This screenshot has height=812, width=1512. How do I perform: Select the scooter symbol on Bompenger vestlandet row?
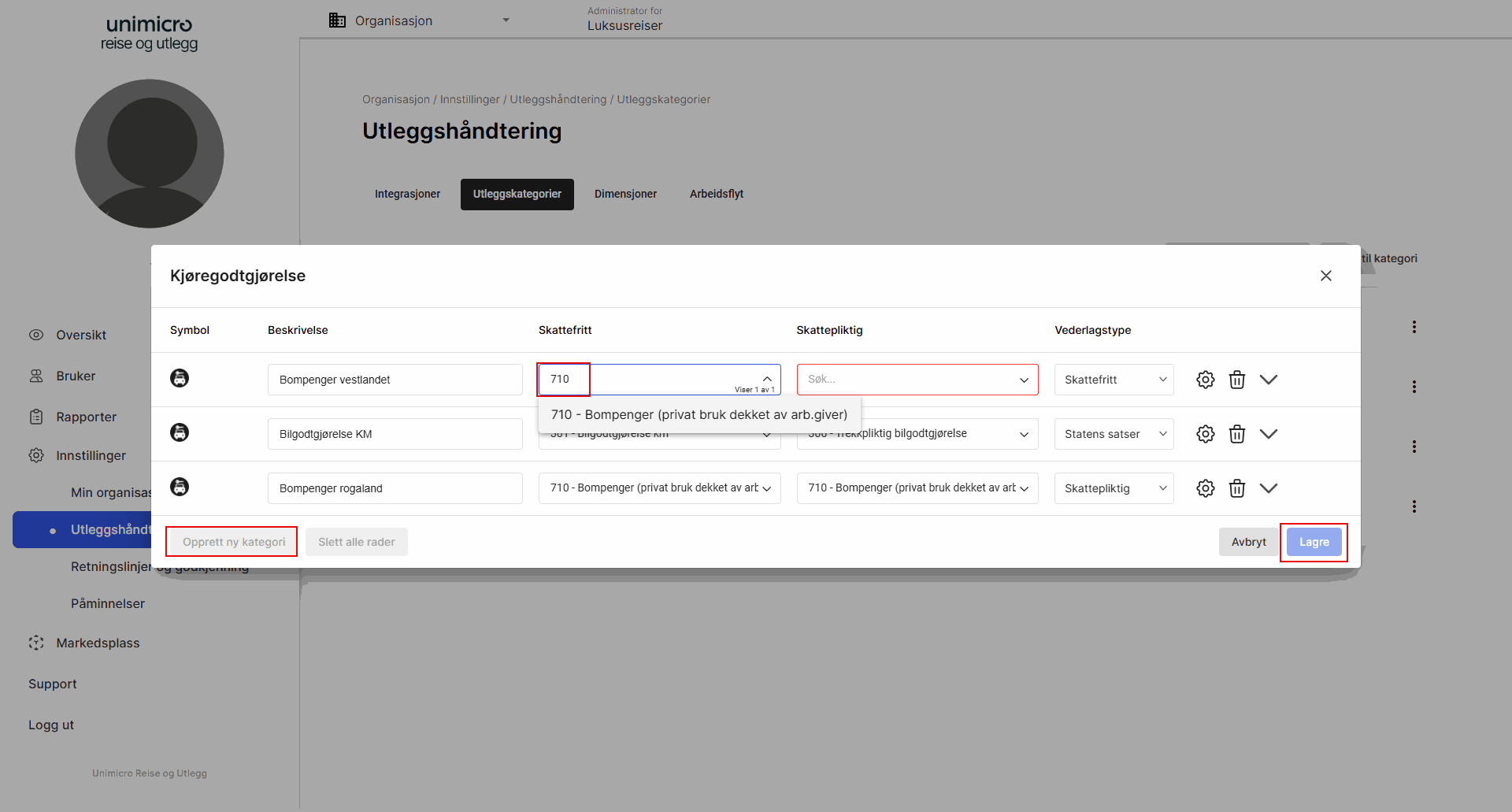click(x=180, y=379)
